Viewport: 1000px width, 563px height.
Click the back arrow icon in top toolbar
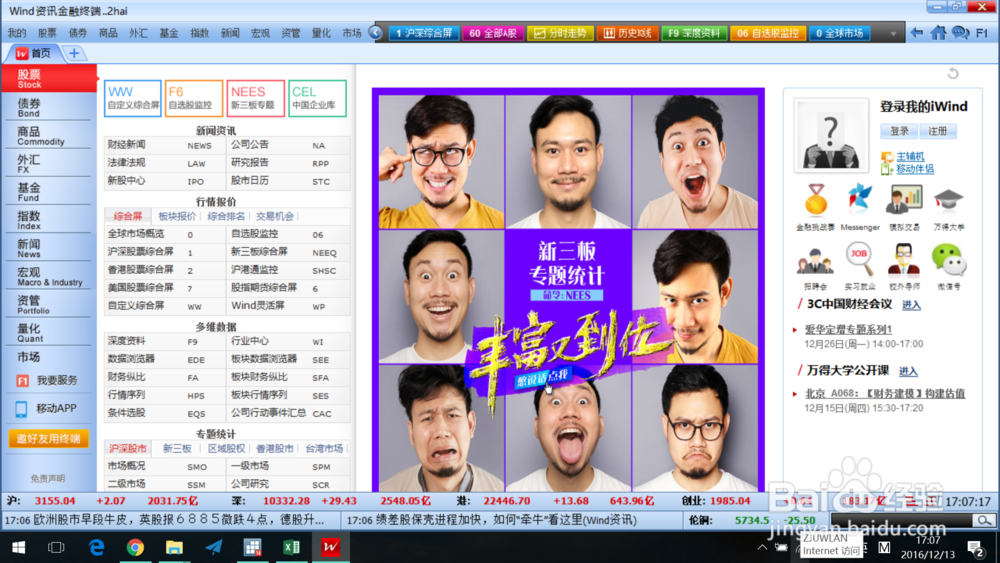916,33
